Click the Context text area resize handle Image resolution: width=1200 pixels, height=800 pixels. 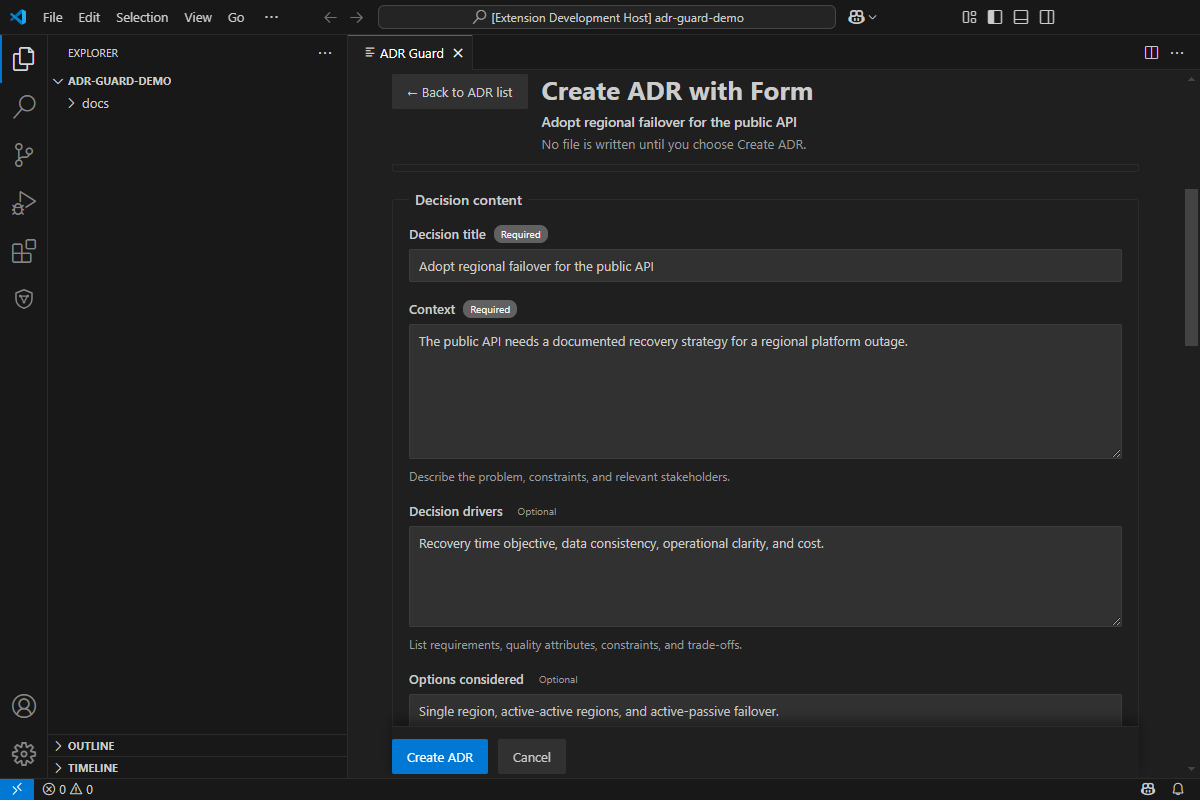[x=1115, y=452]
